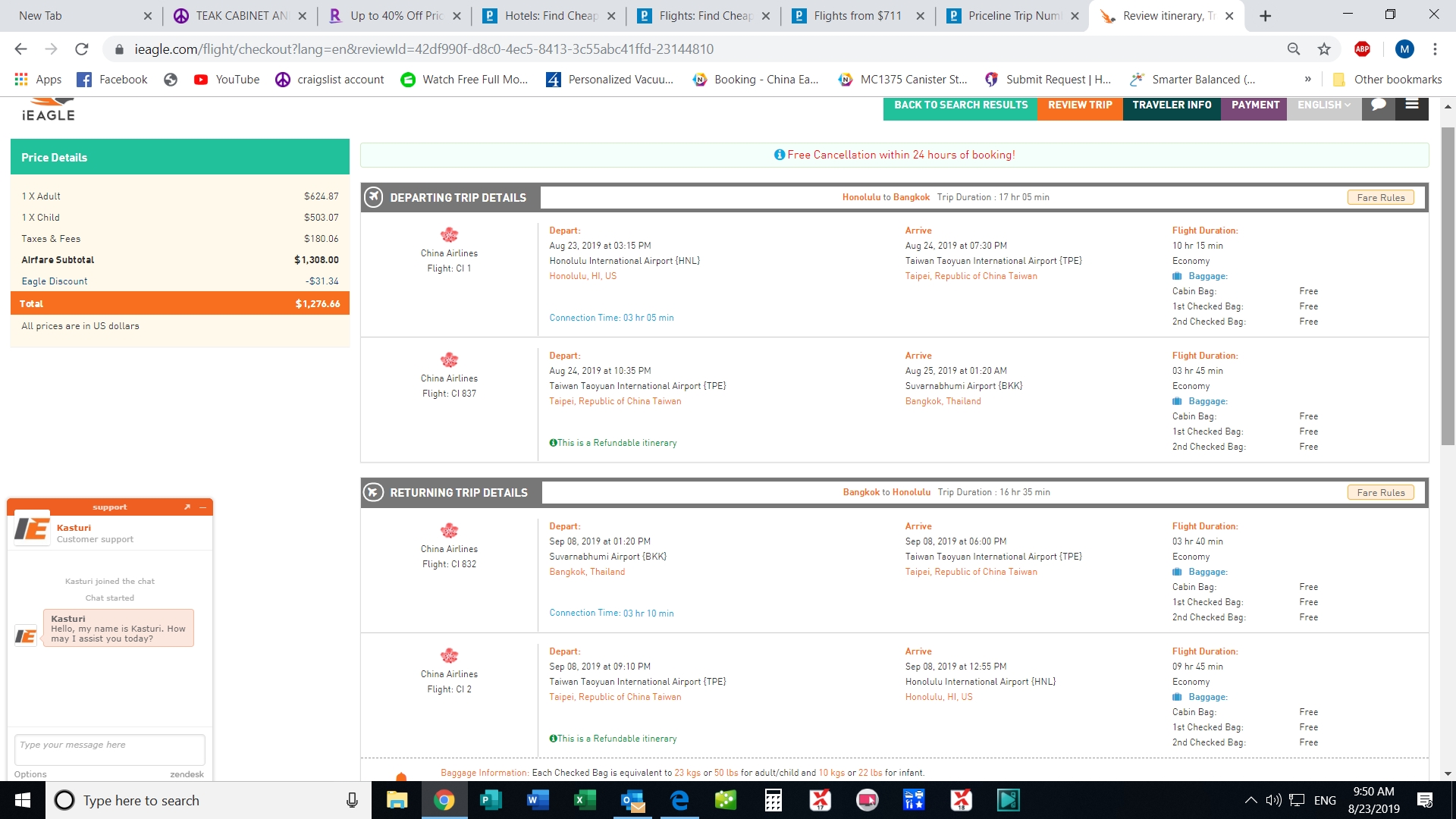Viewport: 1456px width, 819px height.
Task: Open Other bookmarks folder
Action: click(1388, 80)
